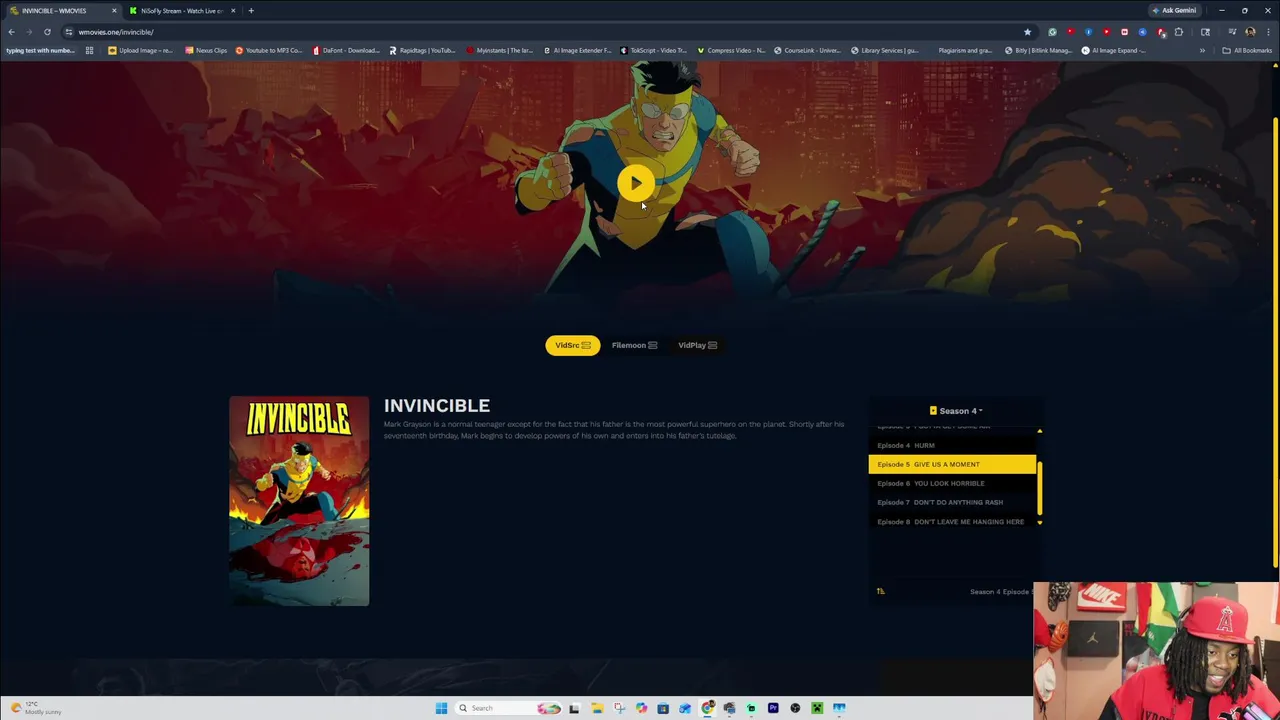The width and height of the screenshot is (1280, 720).
Task: Open the Library Services bookmark
Action: pyautogui.click(x=885, y=50)
